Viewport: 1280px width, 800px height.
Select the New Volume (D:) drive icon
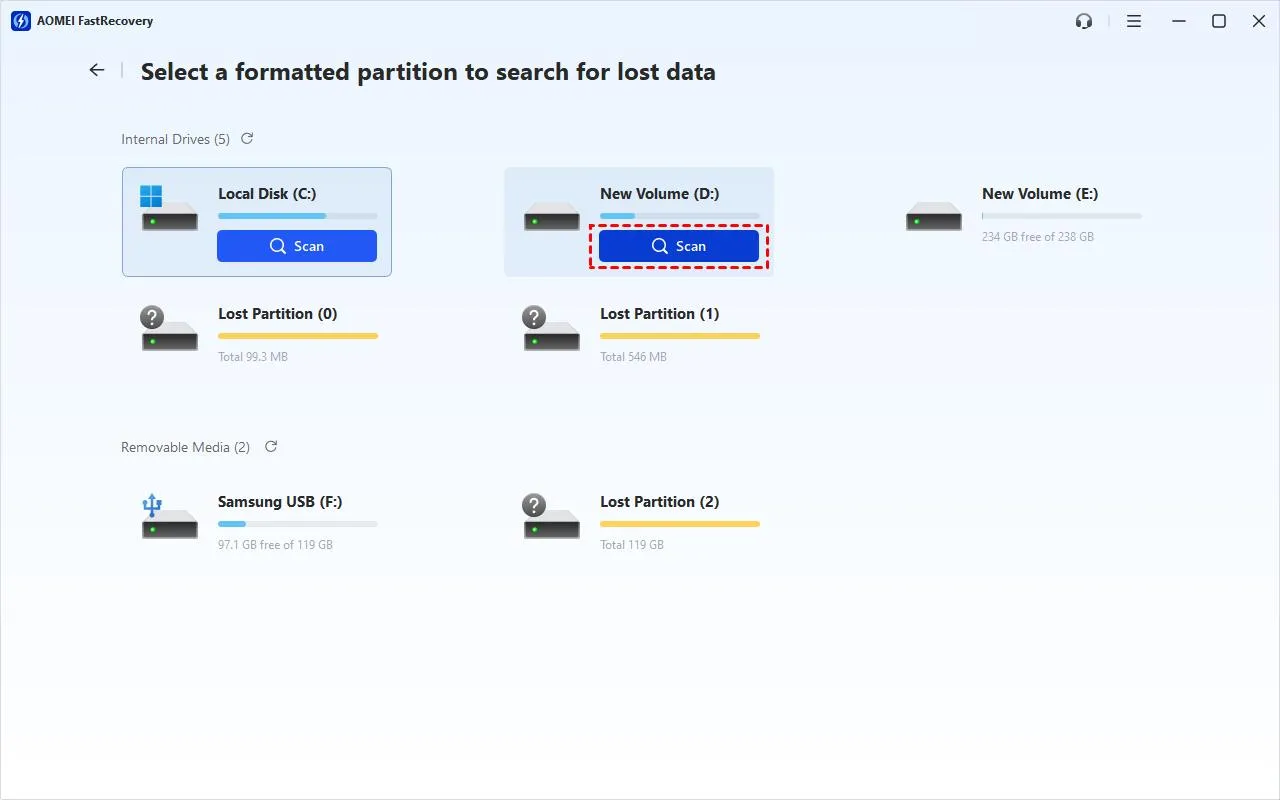tap(552, 216)
